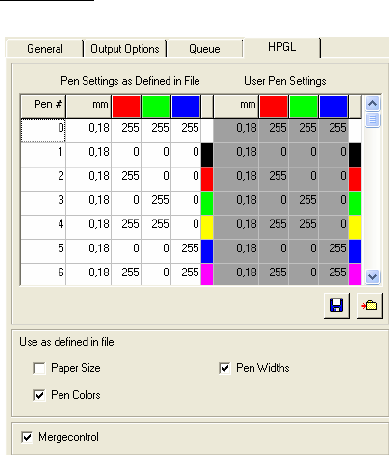This screenshot has width=389, height=455.
Task: Select the Queue tab
Action: [x=205, y=49]
